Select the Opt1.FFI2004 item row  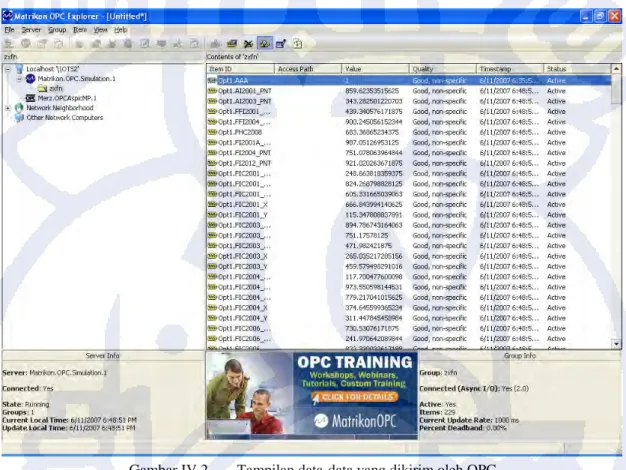[409, 122]
